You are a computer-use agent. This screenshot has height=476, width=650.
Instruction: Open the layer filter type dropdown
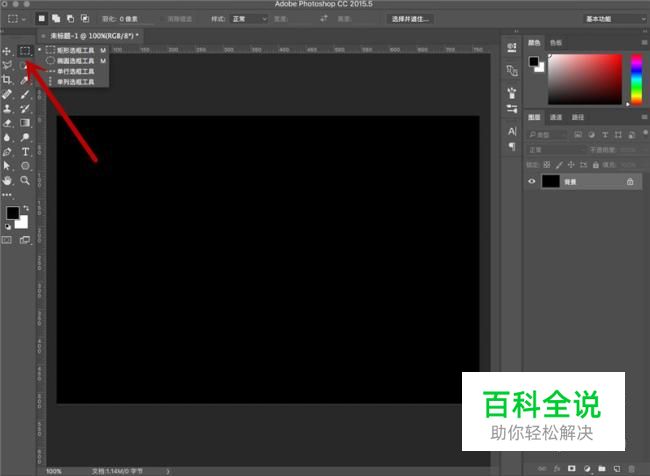[547, 135]
